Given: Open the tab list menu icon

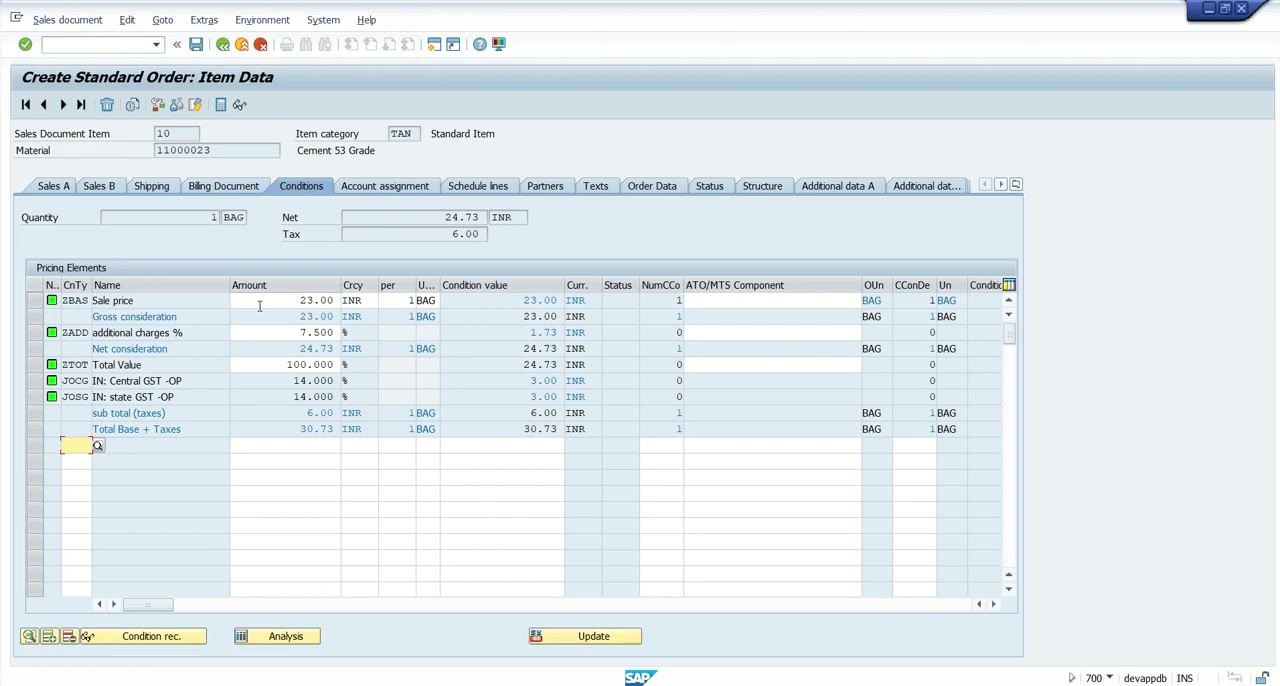Looking at the screenshot, I should click(1016, 185).
